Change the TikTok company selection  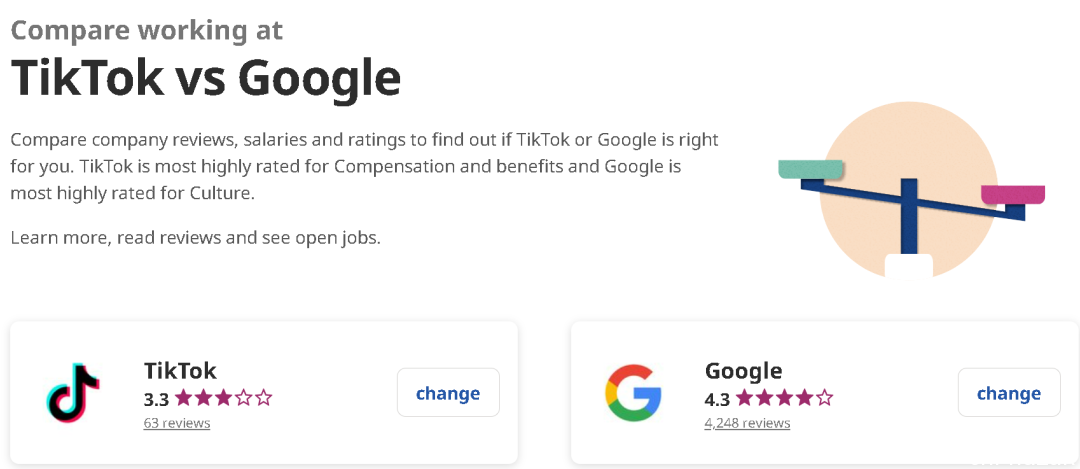pos(448,393)
